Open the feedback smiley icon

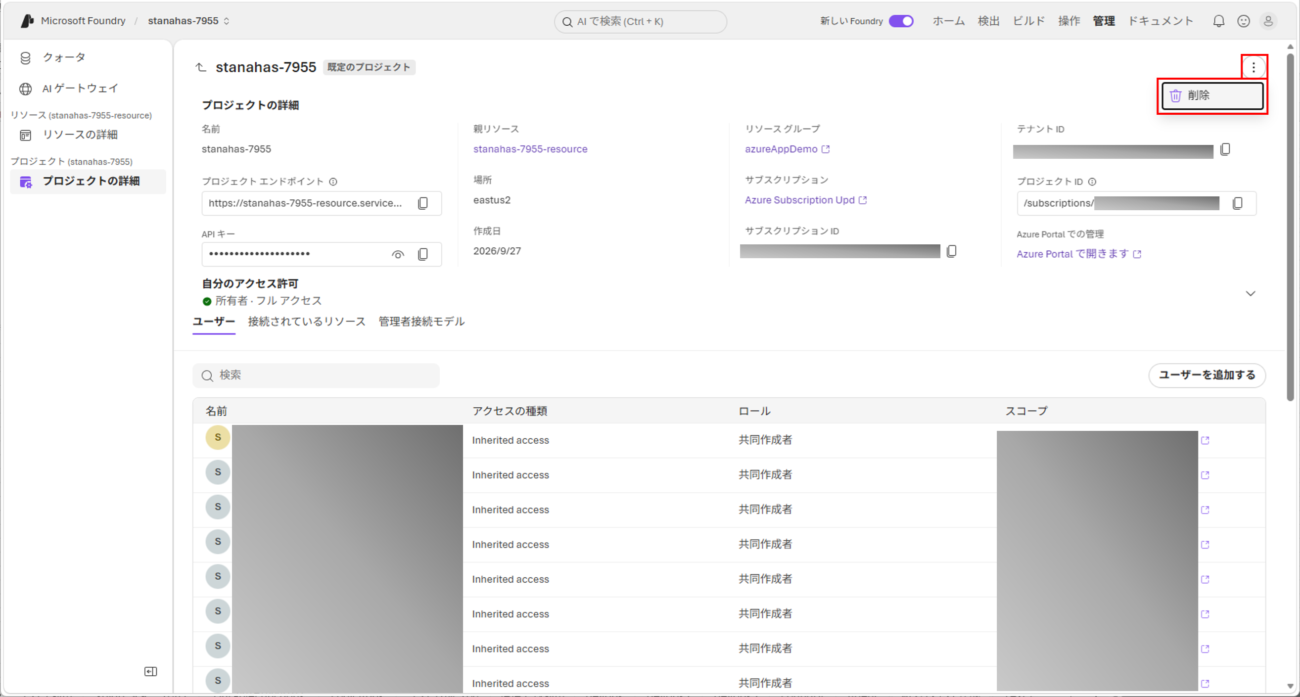click(1243, 21)
